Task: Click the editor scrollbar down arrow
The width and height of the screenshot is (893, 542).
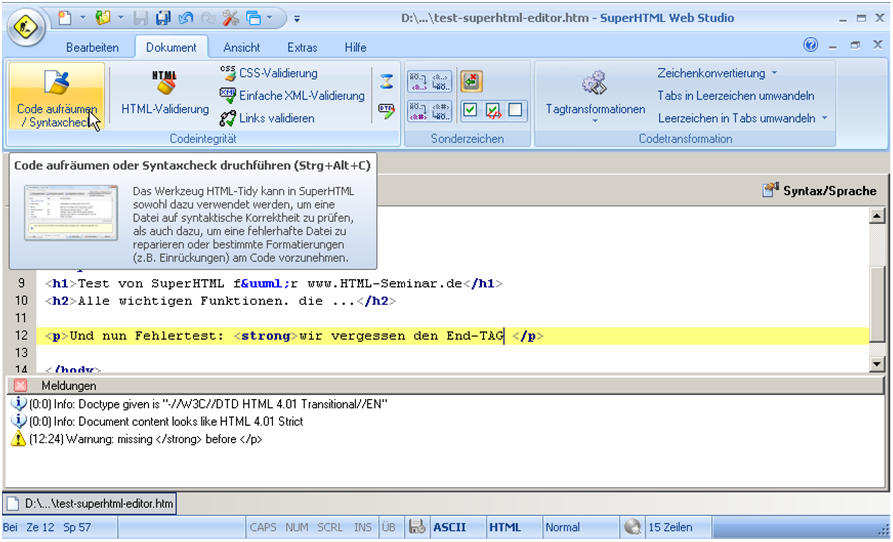Action: [x=876, y=363]
